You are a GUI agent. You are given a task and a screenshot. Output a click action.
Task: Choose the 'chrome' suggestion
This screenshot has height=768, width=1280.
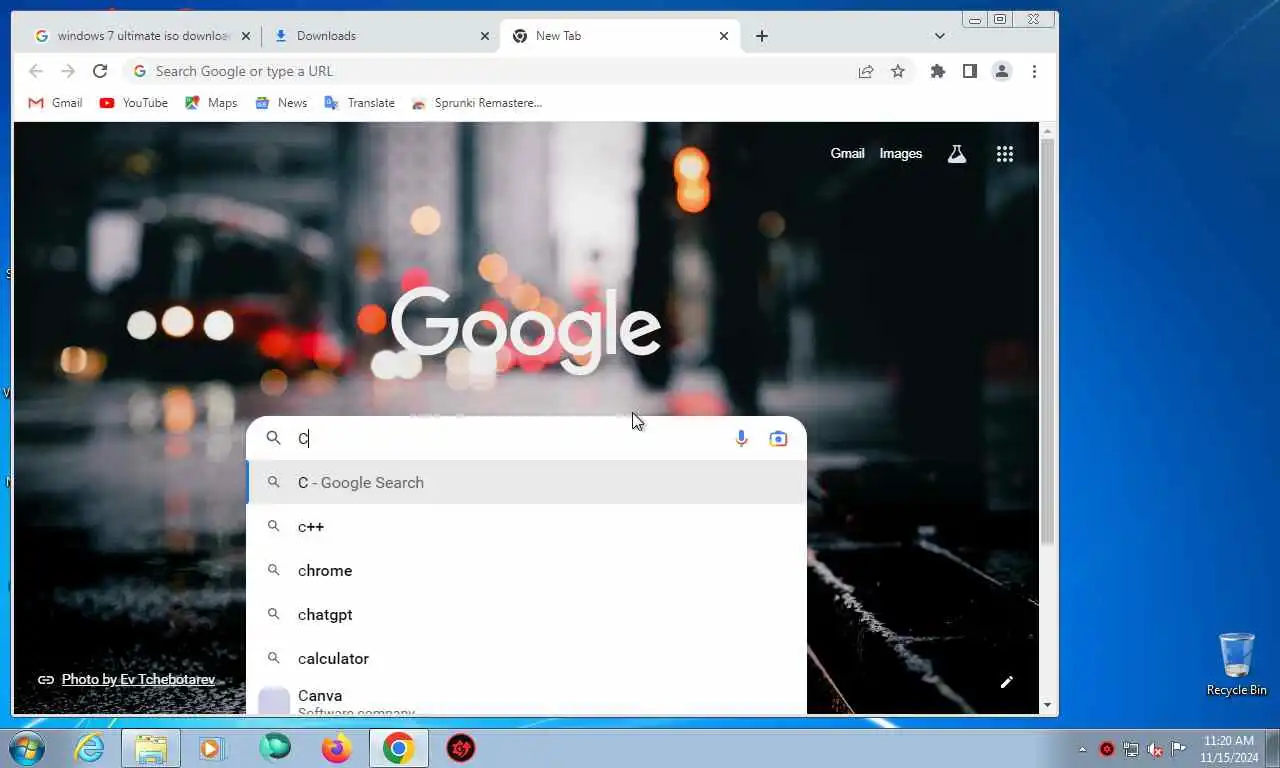point(526,571)
